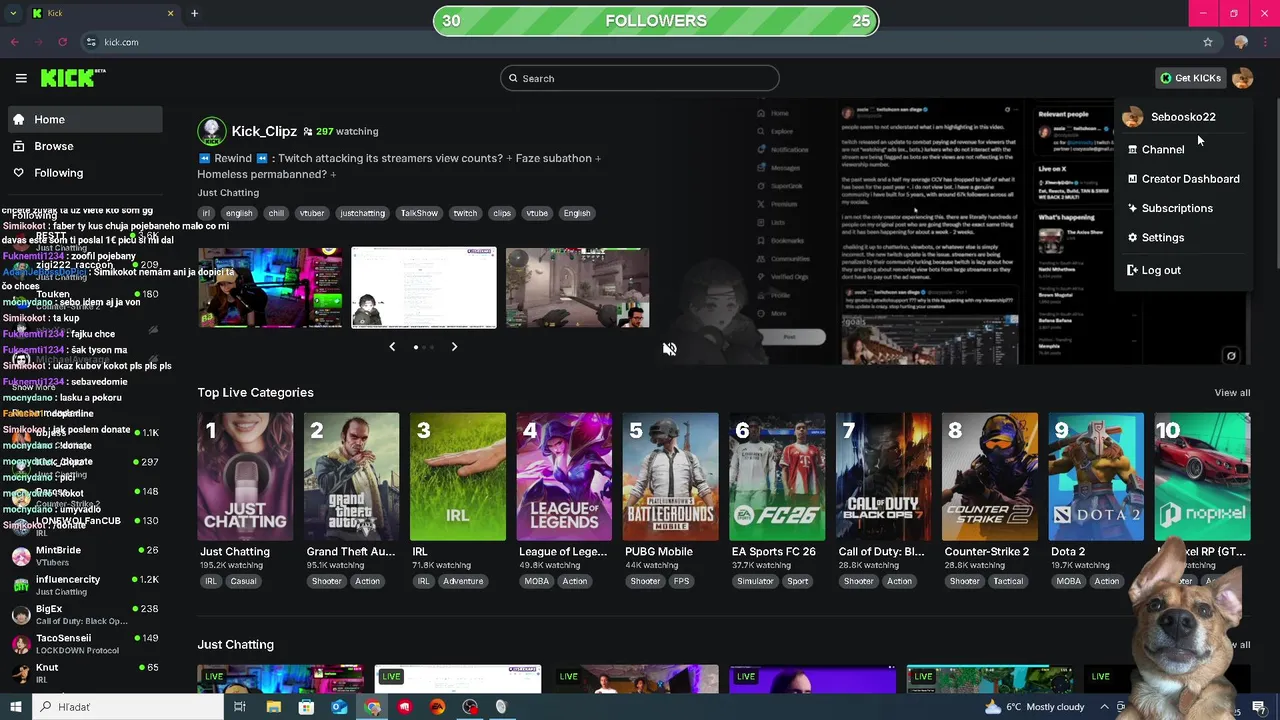Click the FPS tag under PUBG Mobile

coord(681,581)
